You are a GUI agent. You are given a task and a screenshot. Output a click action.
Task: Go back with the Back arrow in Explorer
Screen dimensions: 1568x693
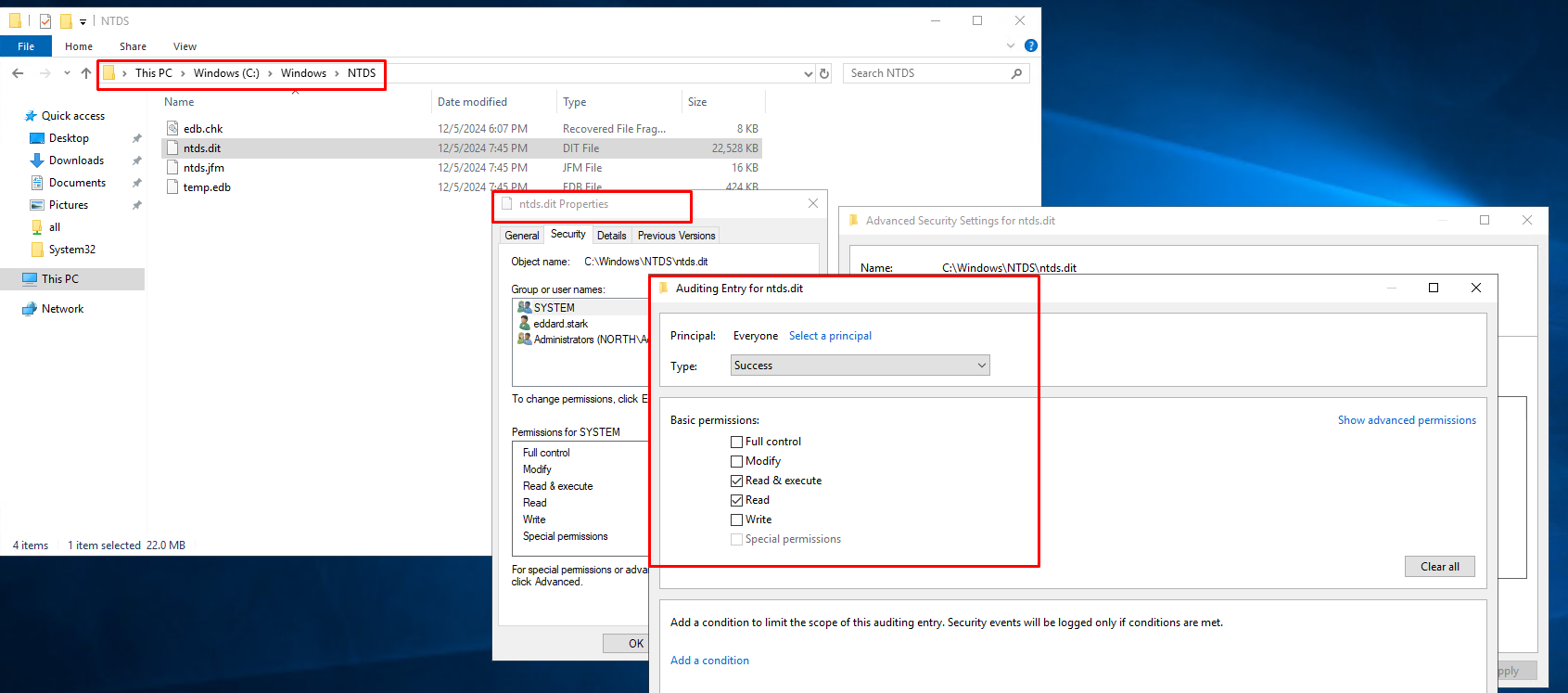(x=18, y=73)
